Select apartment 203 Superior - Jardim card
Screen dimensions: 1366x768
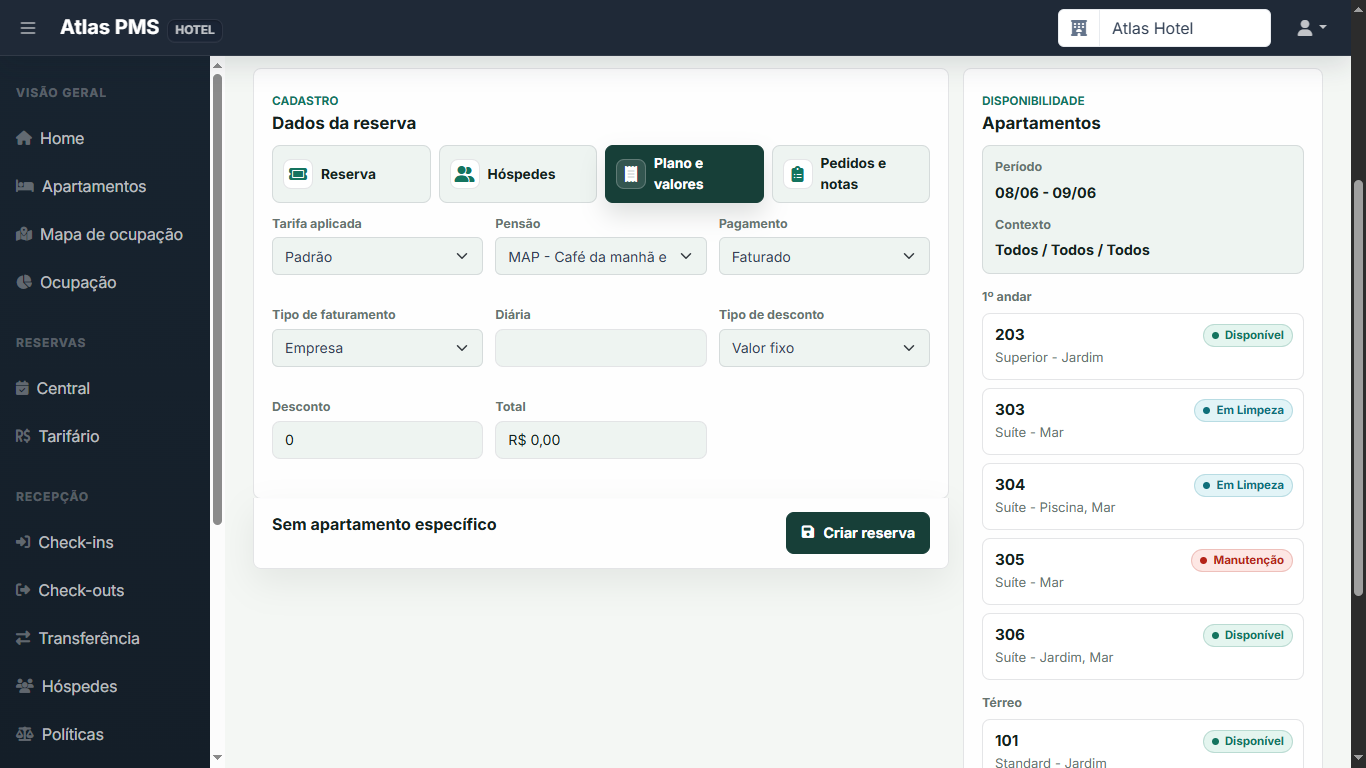point(1143,346)
